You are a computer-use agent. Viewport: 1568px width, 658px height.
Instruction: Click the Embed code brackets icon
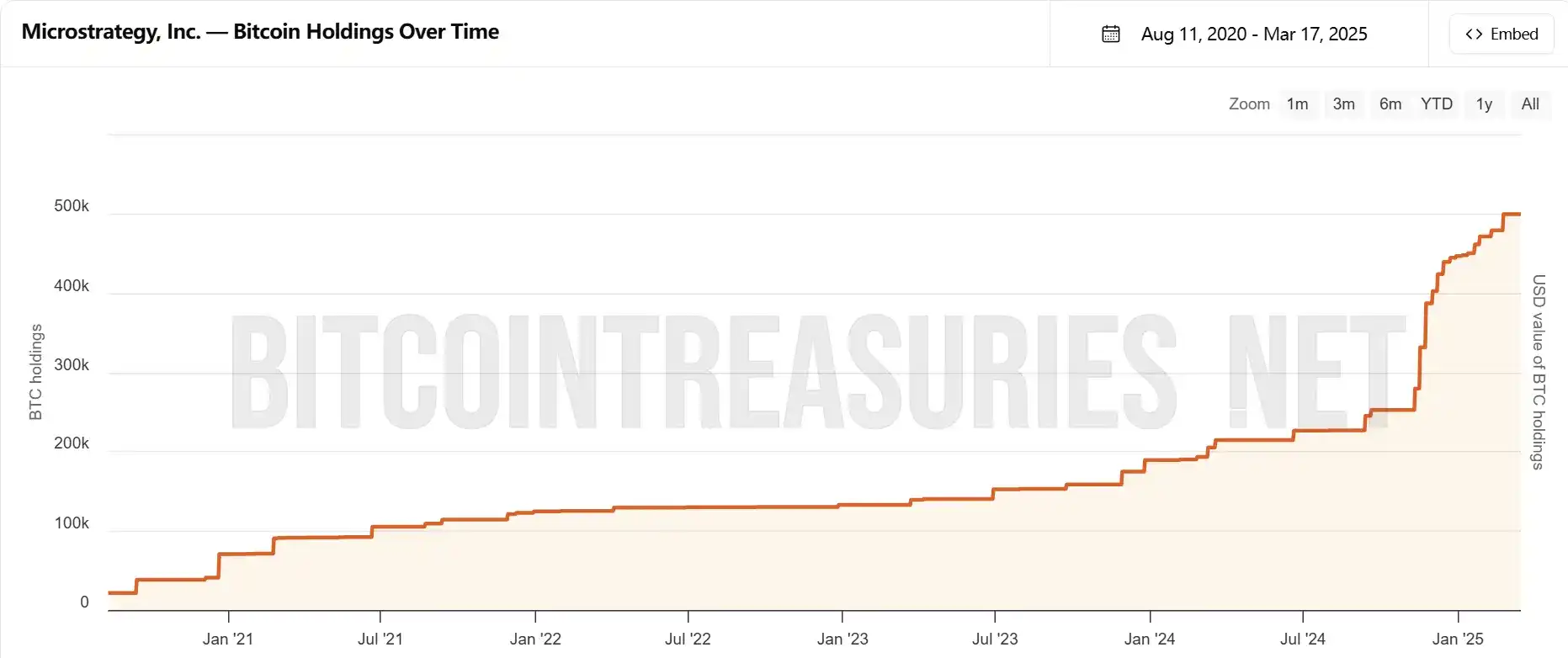click(x=1474, y=34)
